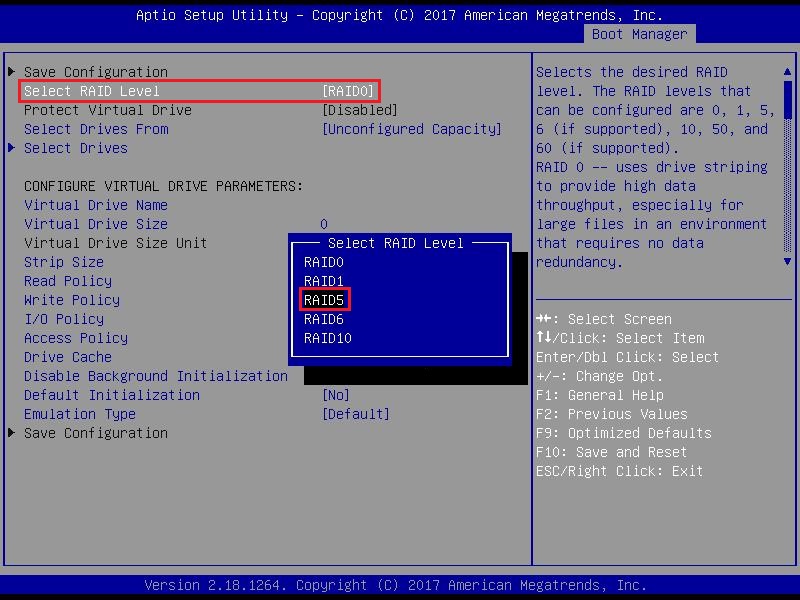Pick RAID1 in the RAID level list
800x600 pixels.
pyautogui.click(x=325, y=281)
